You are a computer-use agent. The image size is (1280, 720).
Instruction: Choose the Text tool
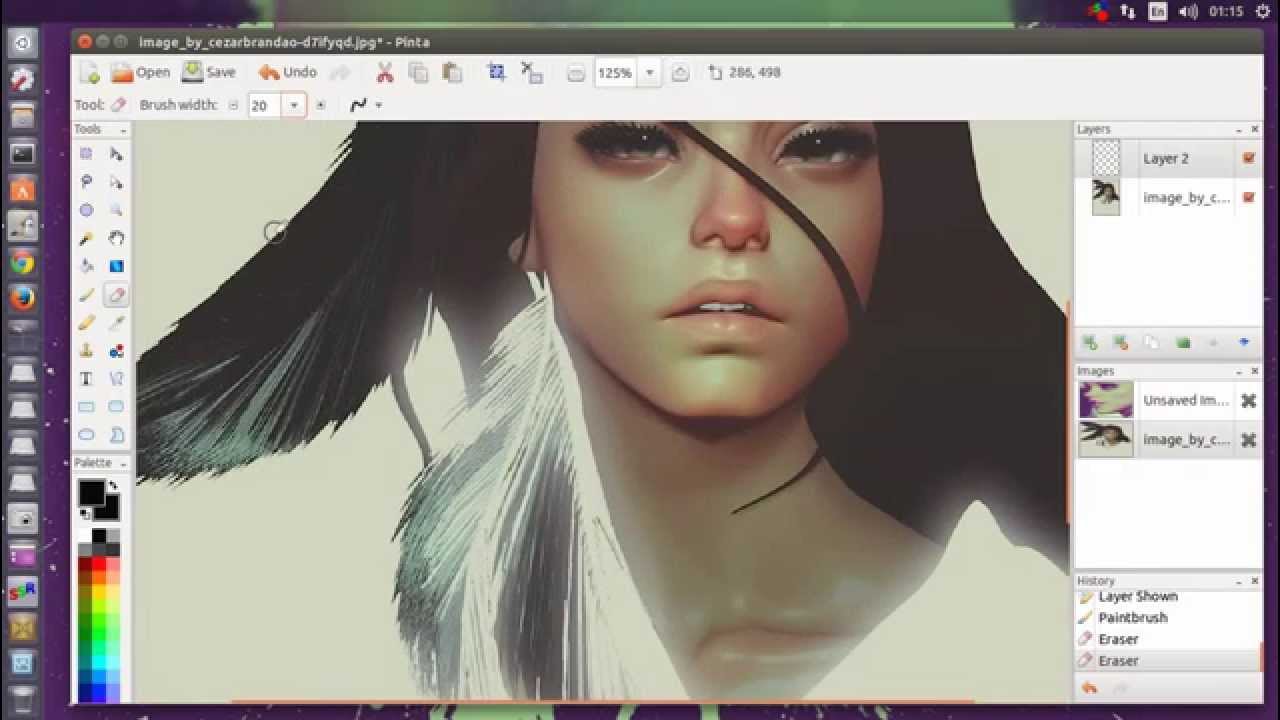pyautogui.click(x=87, y=378)
